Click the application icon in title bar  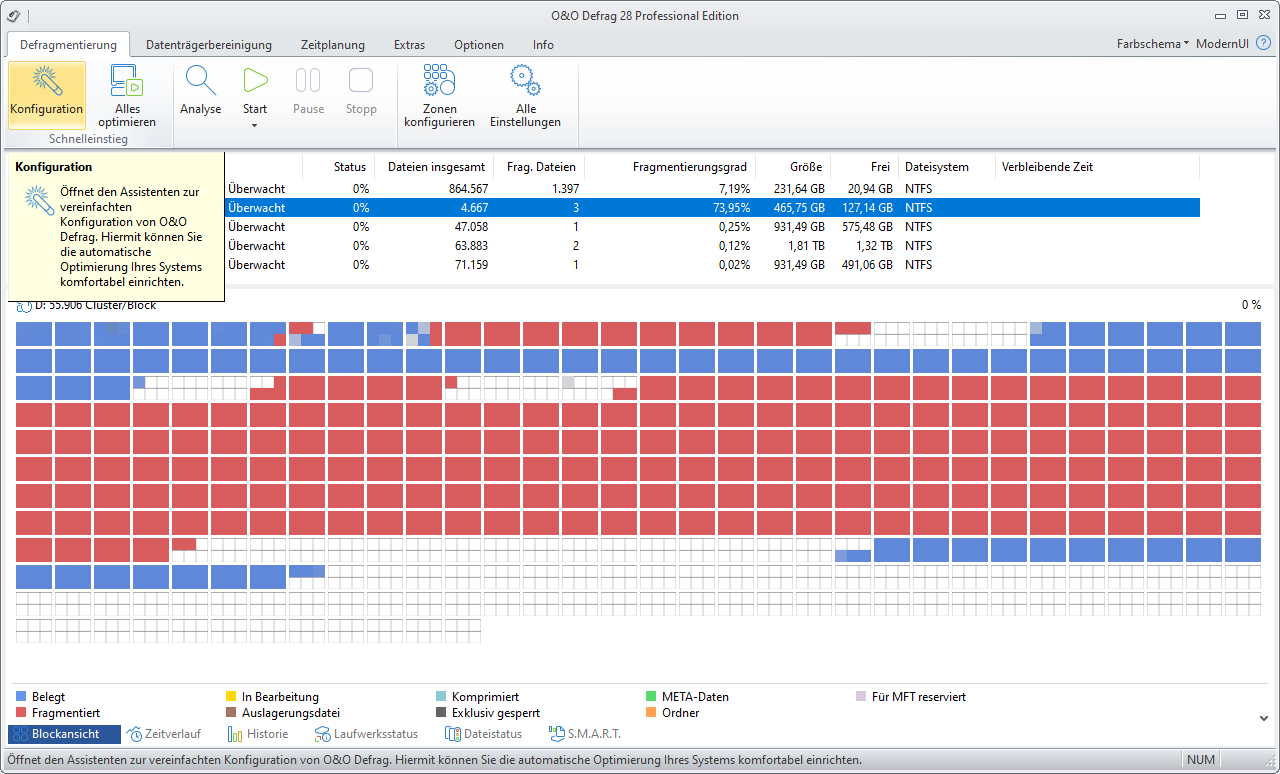coord(12,15)
